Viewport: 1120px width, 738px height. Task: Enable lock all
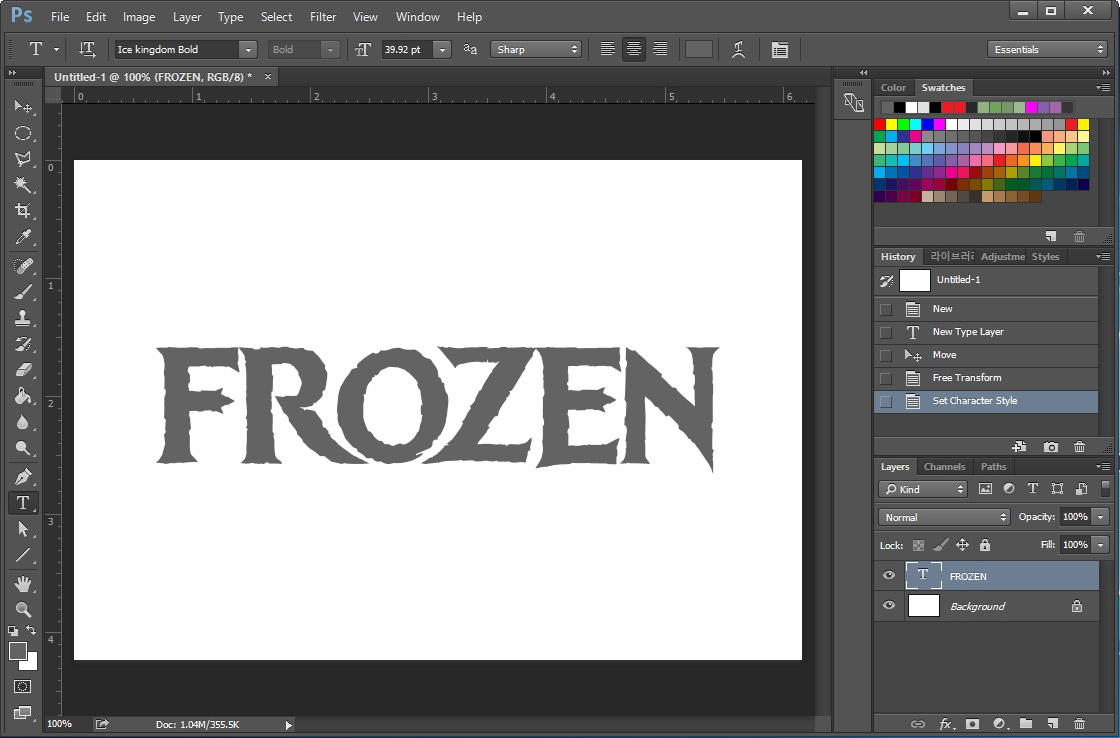(985, 545)
